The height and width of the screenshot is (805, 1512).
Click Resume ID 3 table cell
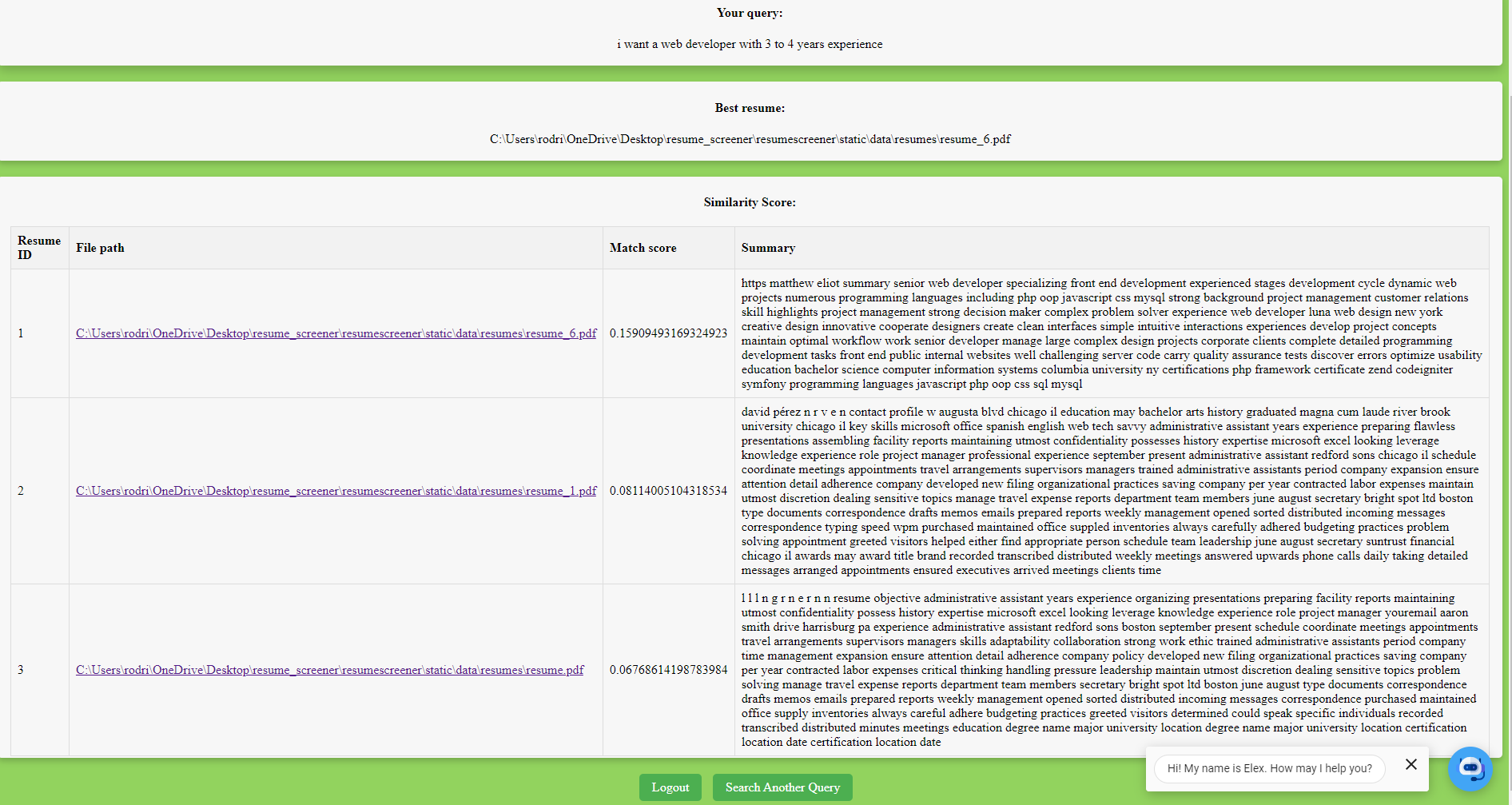point(20,670)
